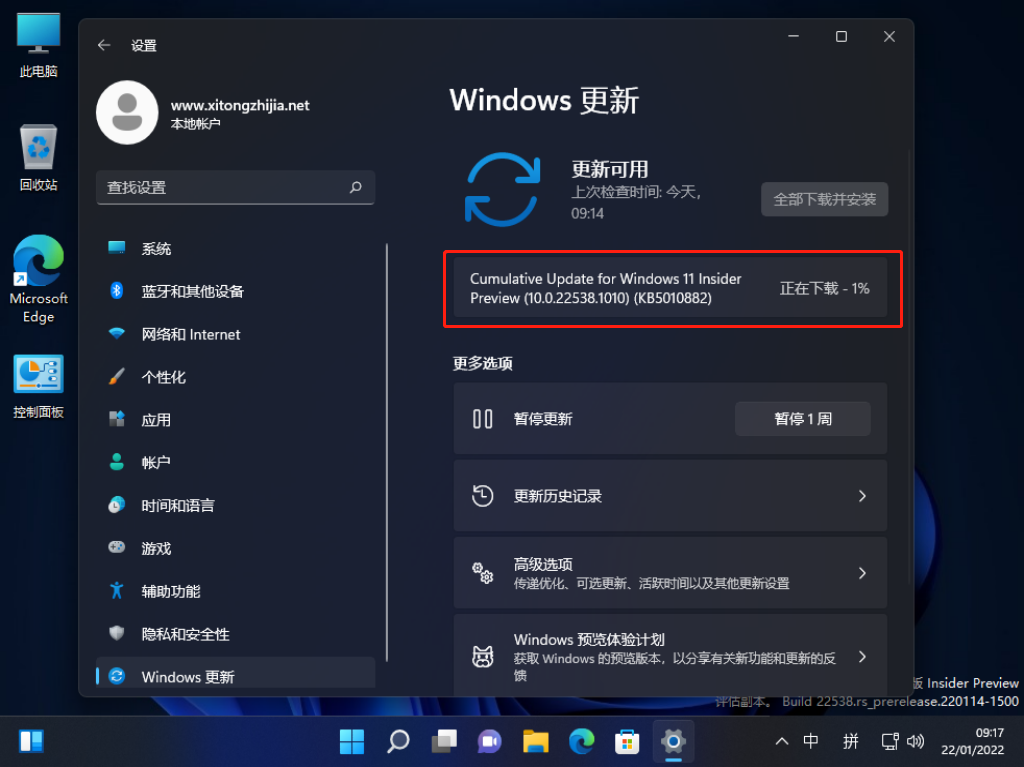The height and width of the screenshot is (767, 1024).
Task: Open 游戏 settings category
Action: point(236,548)
